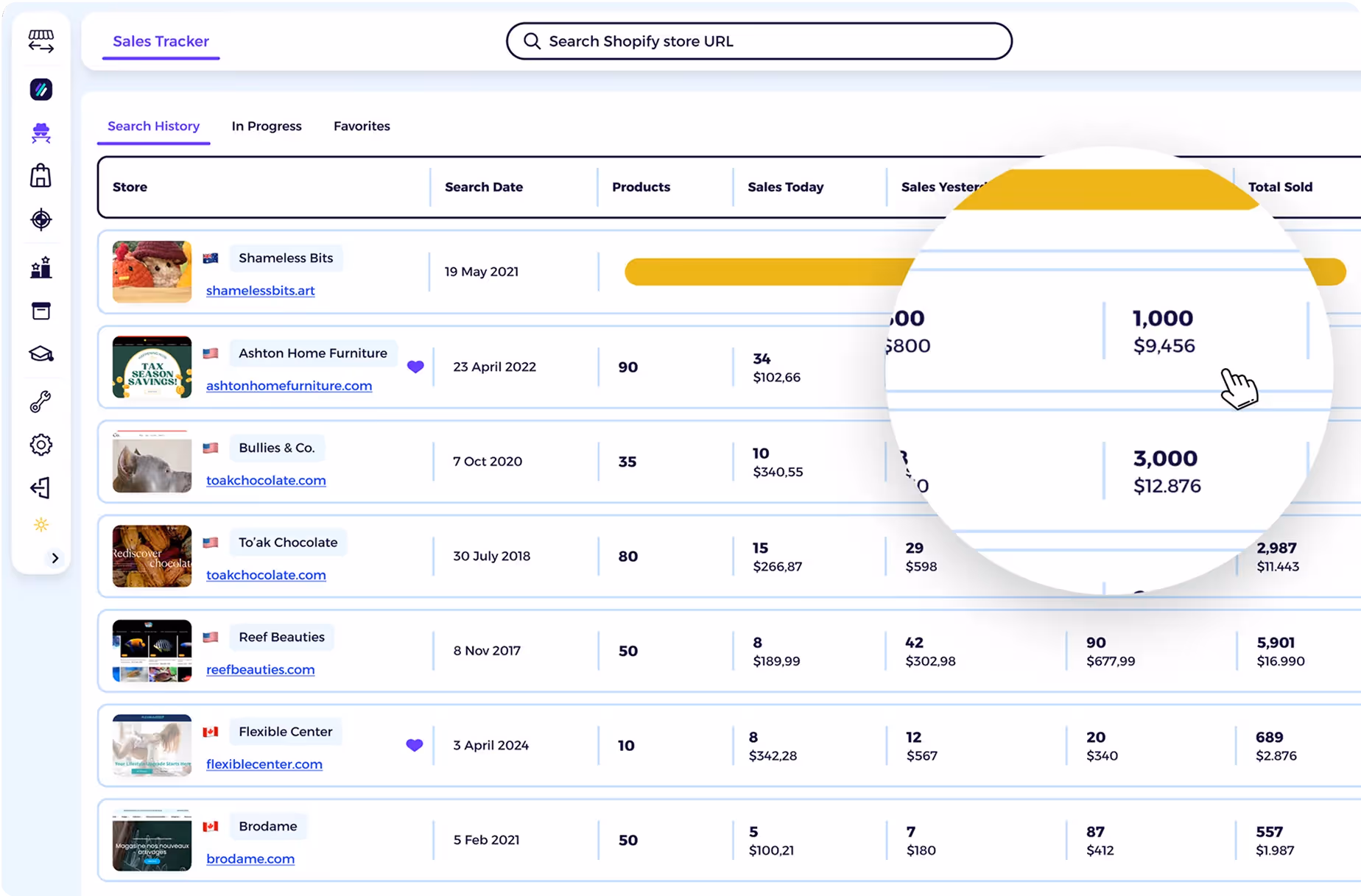1361x896 pixels.
Task: Toggle the favorite heart for Flexible Center
Action: coord(415,745)
